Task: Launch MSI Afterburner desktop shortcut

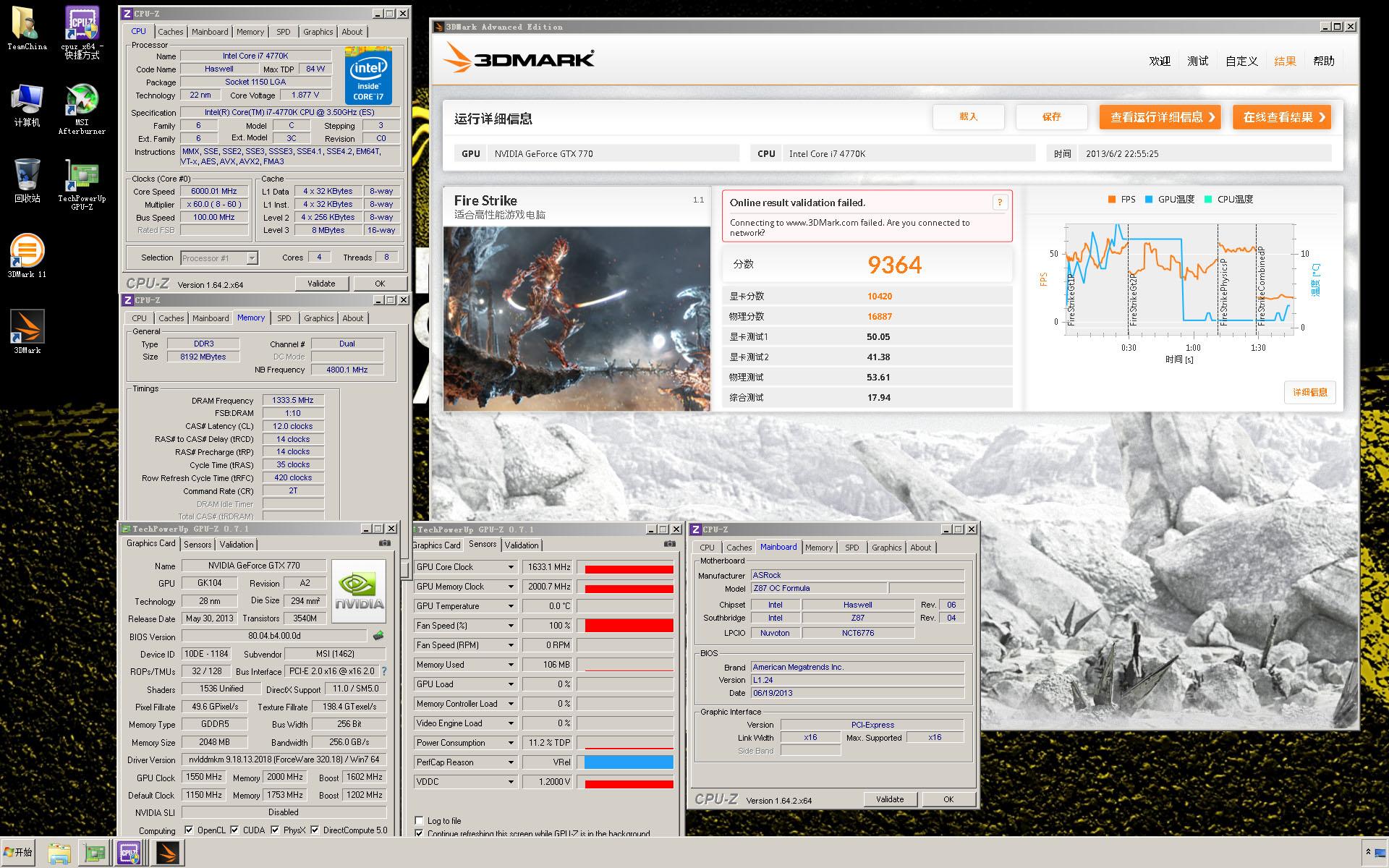Action: point(82,109)
